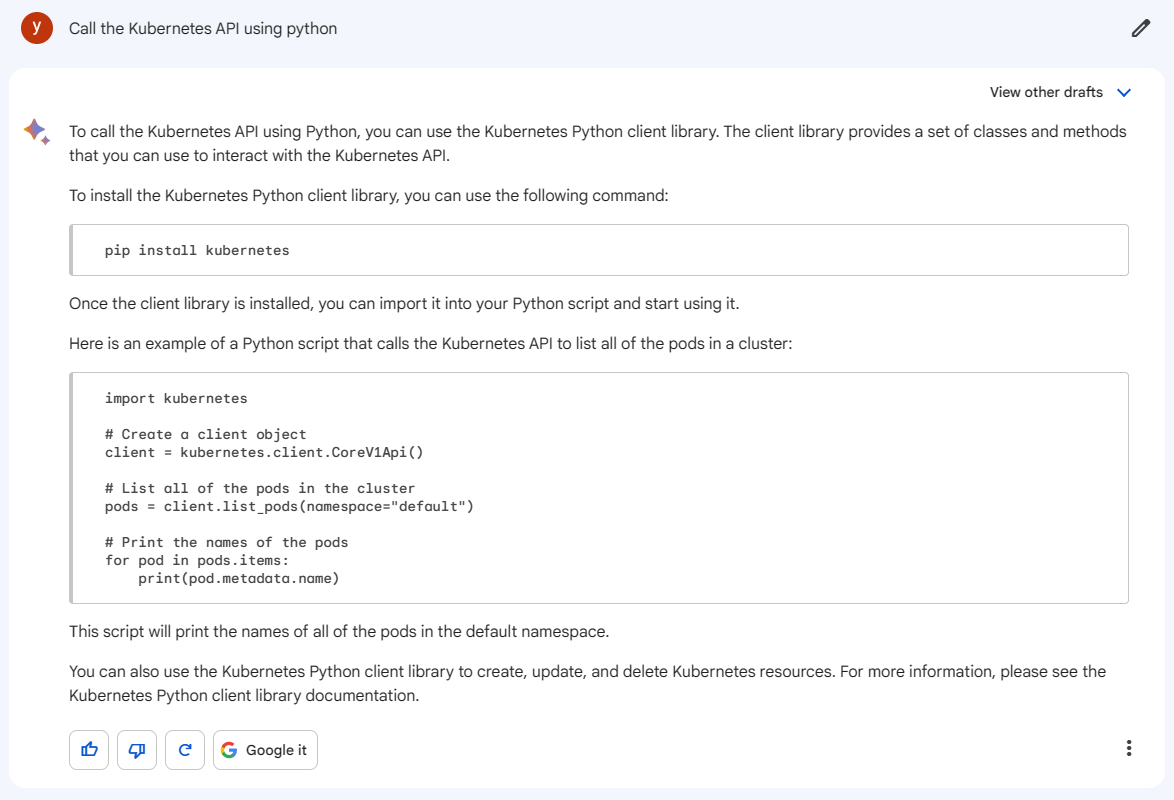1174x800 pixels.
Task: Click the prompt text "Call the Kubernetes API using python"
Action: click(x=203, y=28)
